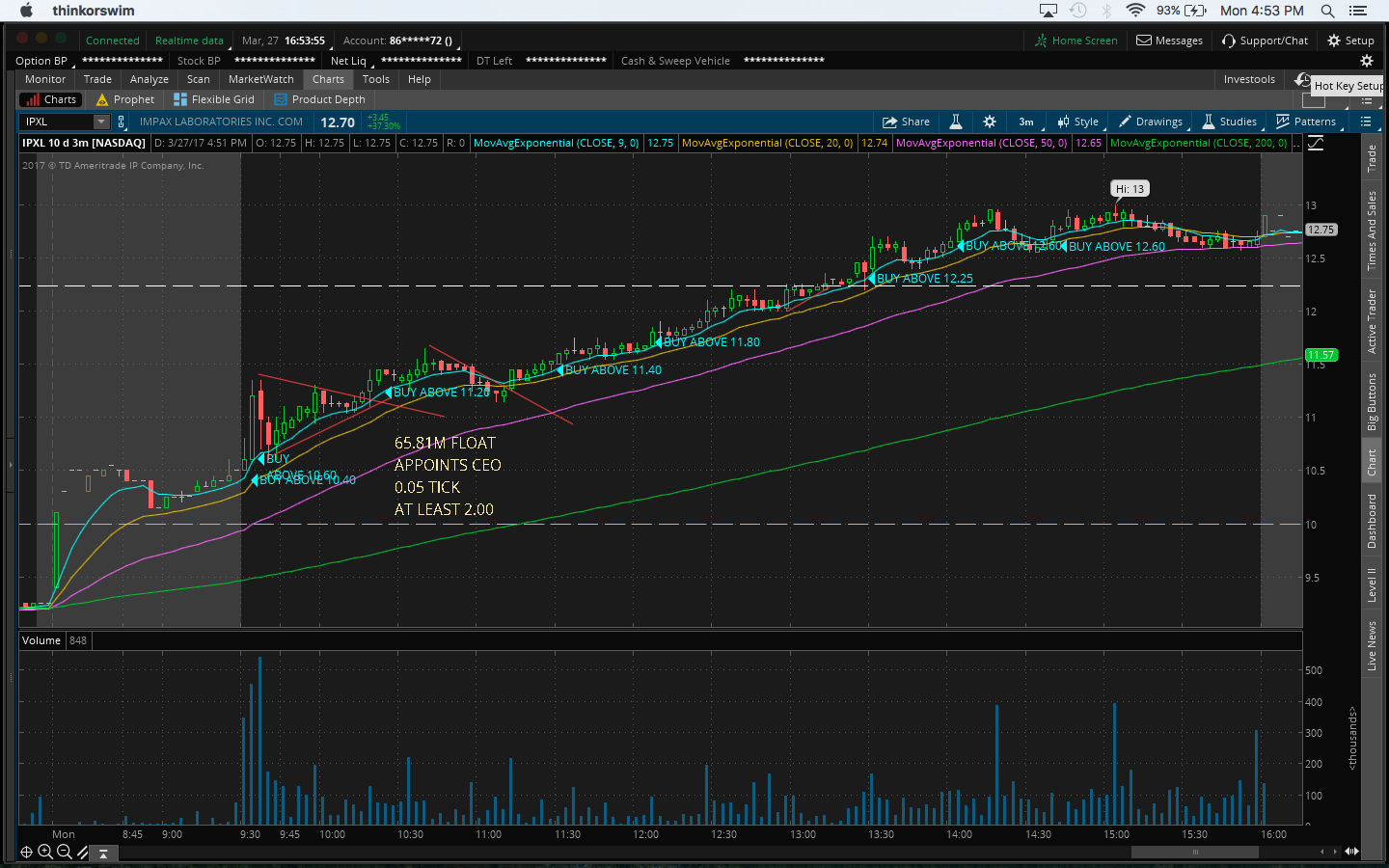Screen dimensions: 1389x868
Task: Open the chart Style dropdown
Action: [x=1078, y=122]
